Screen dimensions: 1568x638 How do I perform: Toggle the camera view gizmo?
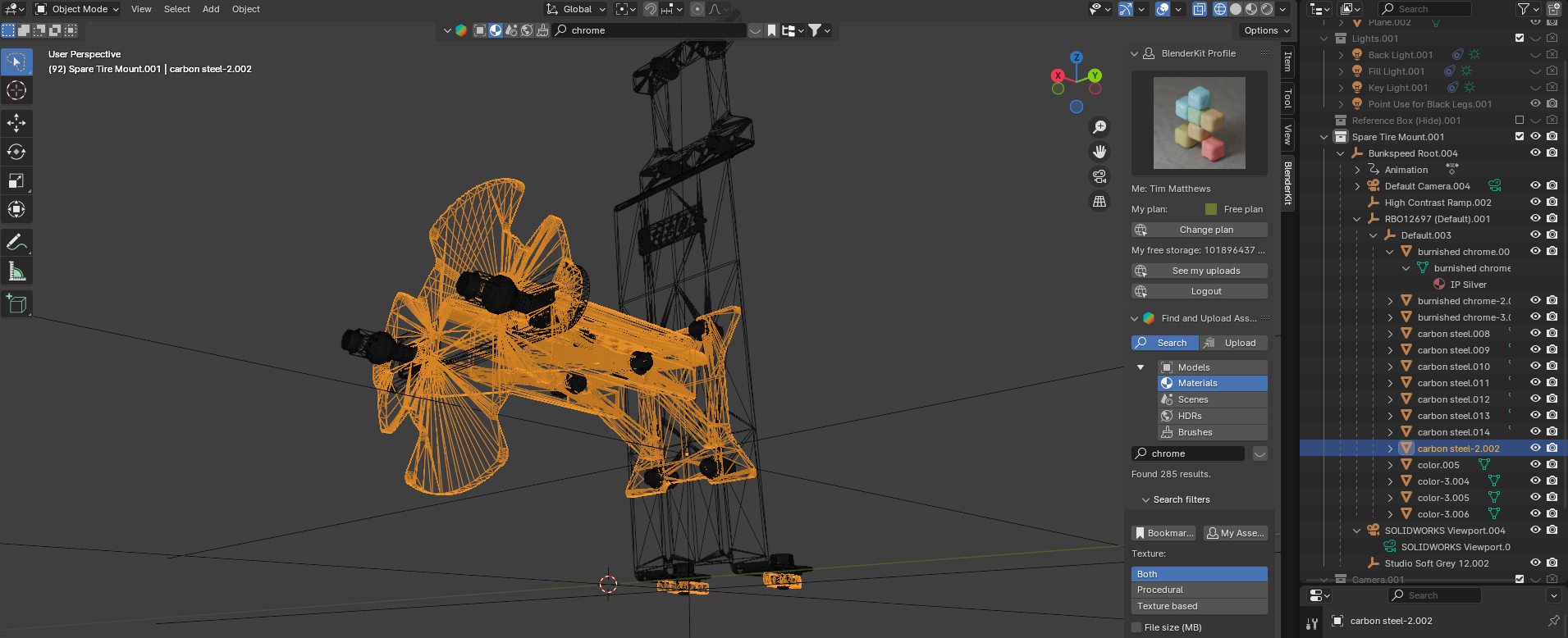(x=1099, y=176)
